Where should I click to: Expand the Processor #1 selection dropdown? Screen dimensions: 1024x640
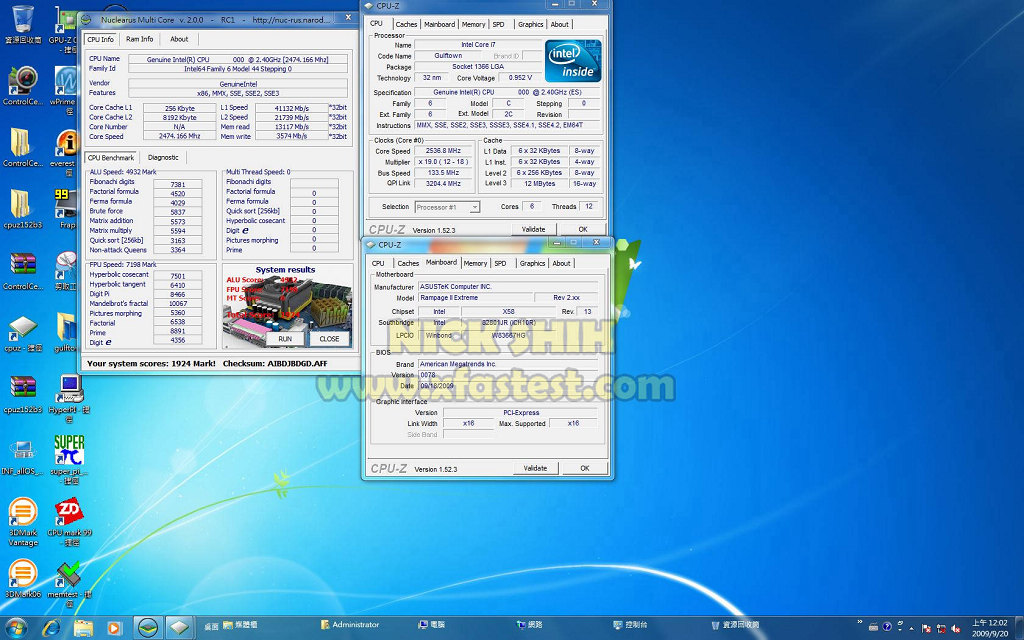447,207
